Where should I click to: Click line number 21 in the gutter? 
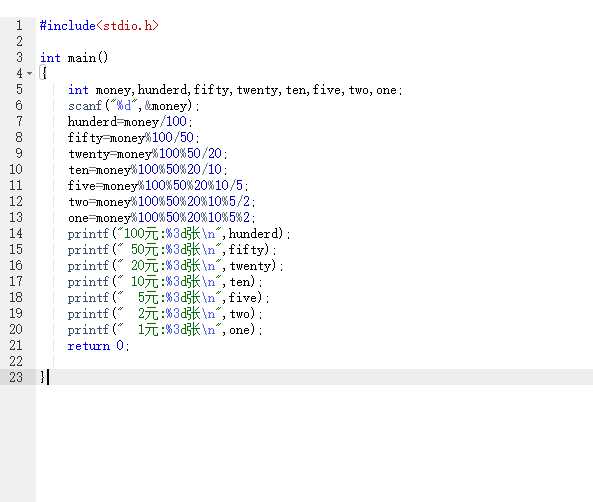pyautogui.click(x=16, y=345)
